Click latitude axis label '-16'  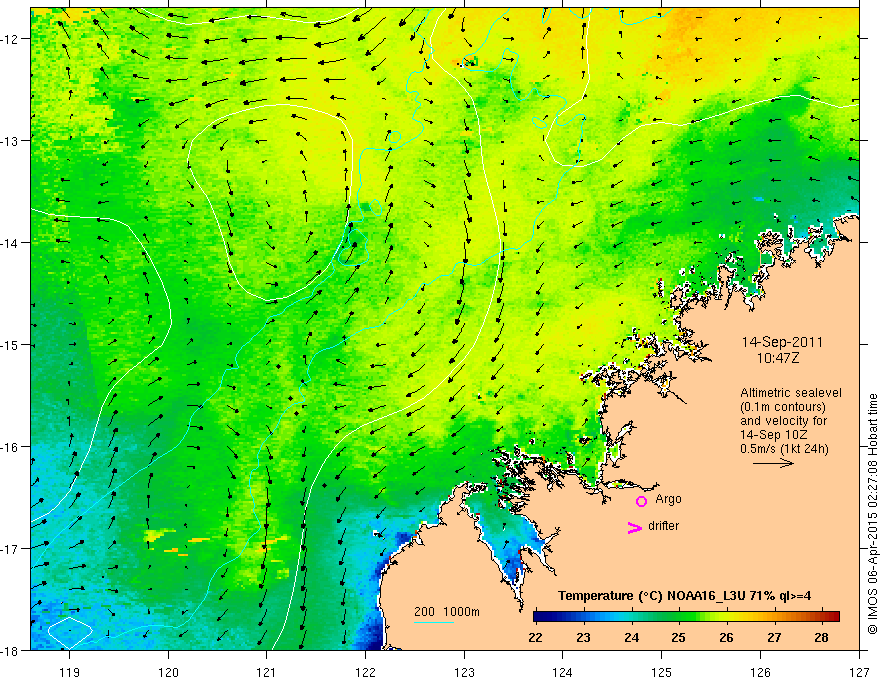[10, 447]
